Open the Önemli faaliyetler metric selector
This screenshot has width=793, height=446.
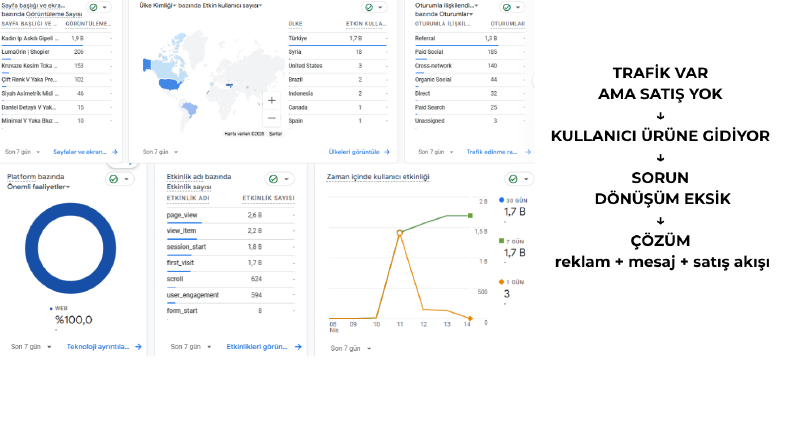tap(38, 187)
